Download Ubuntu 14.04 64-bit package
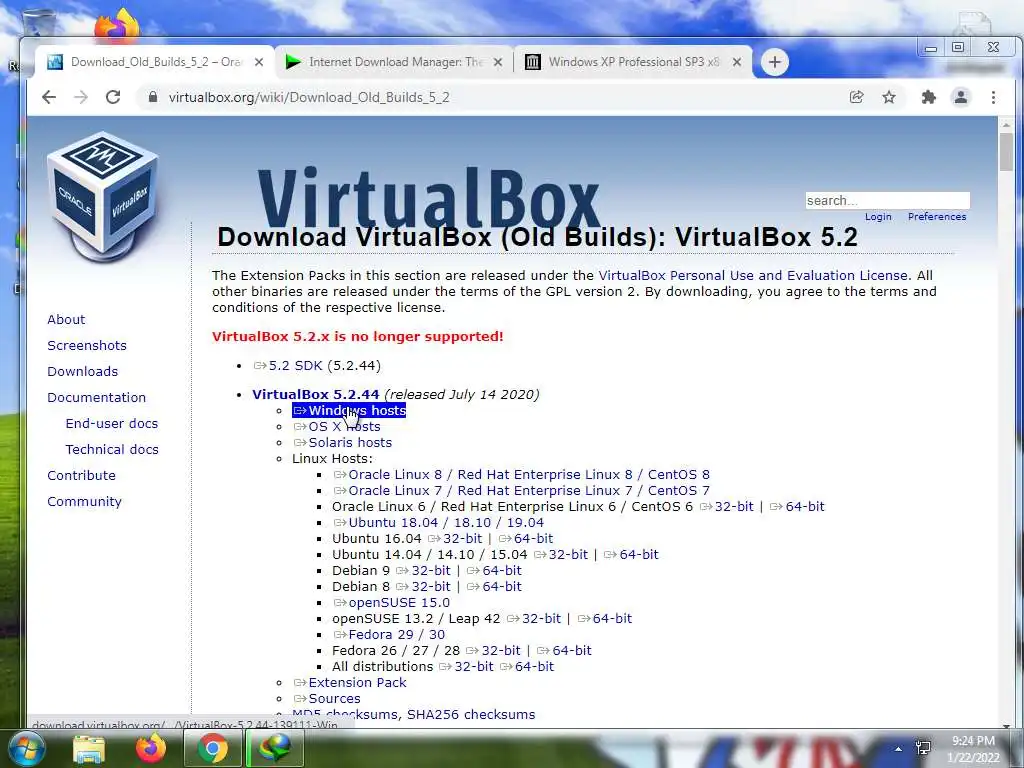The width and height of the screenshot is (1024, 768). 632,554
